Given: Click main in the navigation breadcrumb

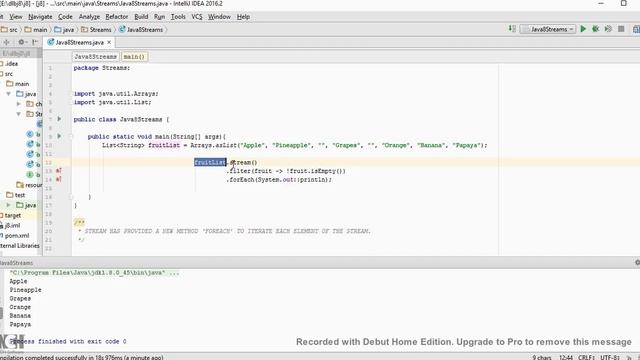Looking at the screenshot, I should [x=36, y=30].
